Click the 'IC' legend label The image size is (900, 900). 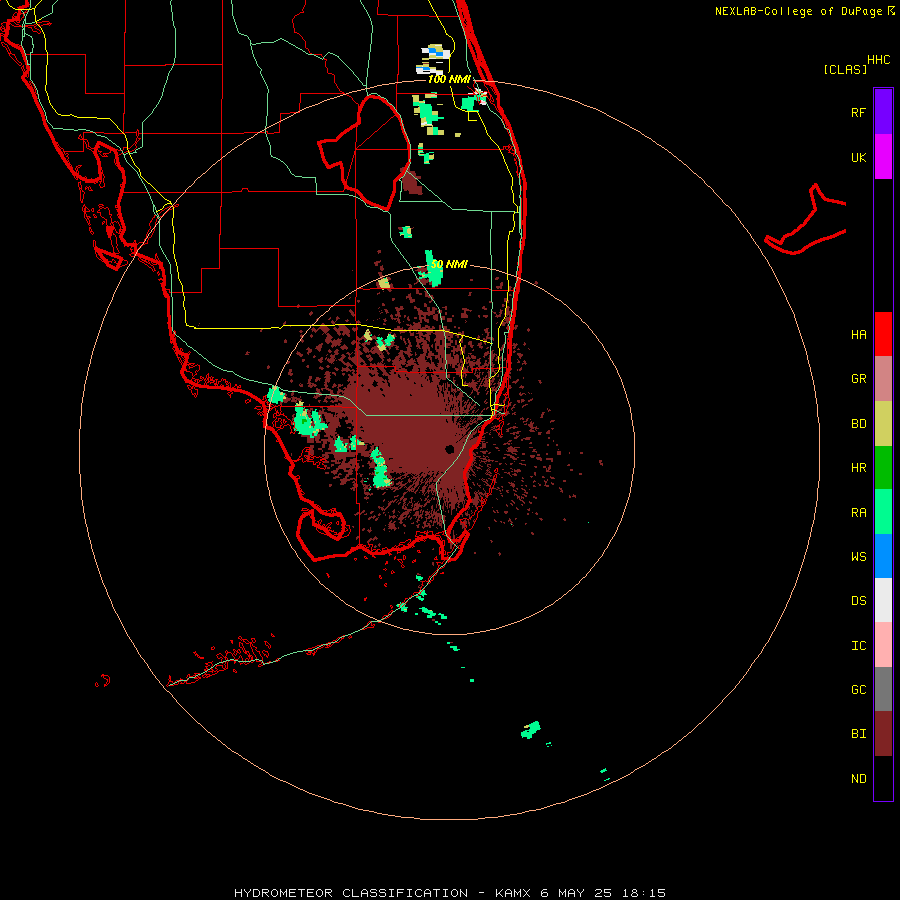click(x=858, y=646)
